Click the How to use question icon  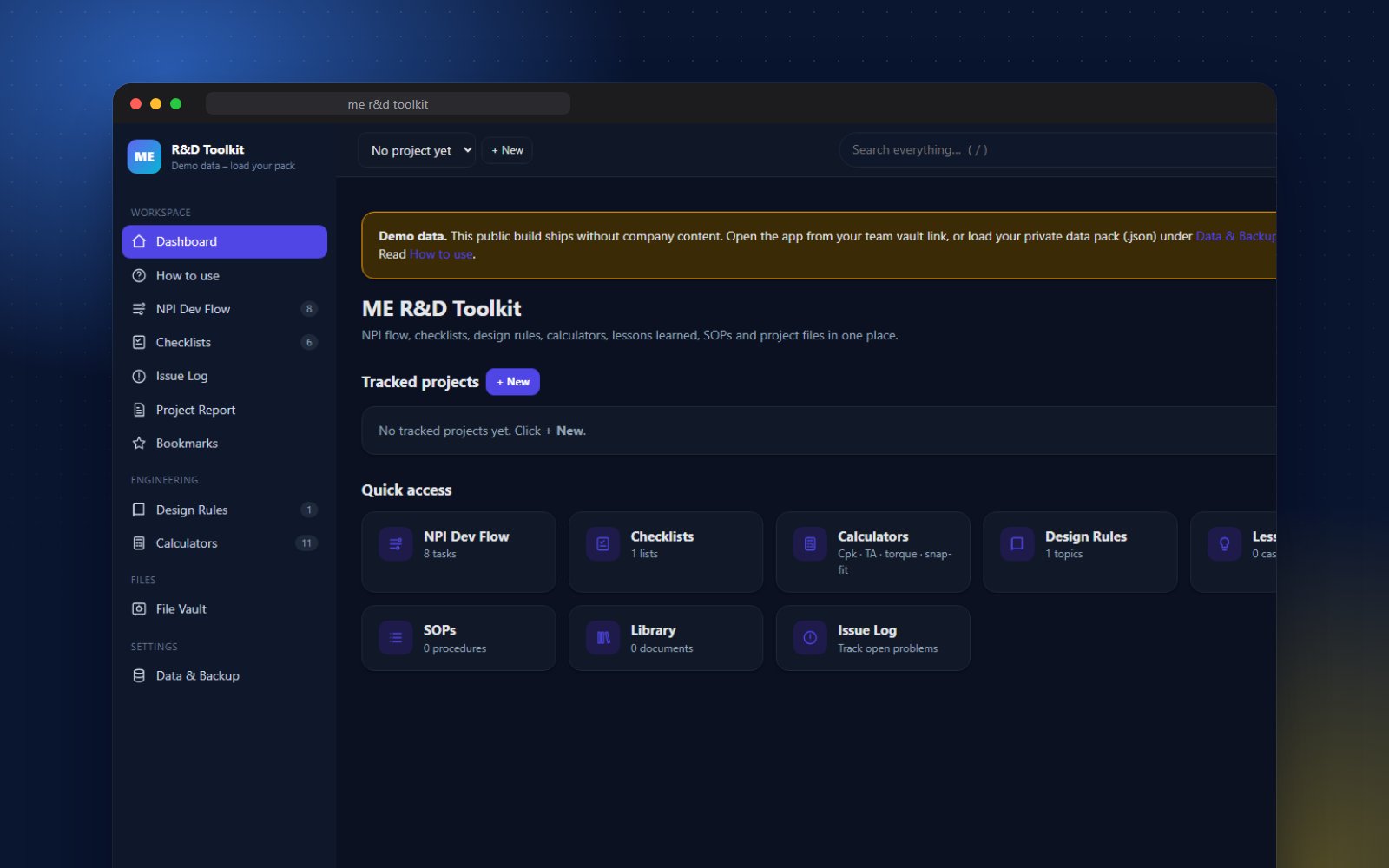tap(139, 275)
